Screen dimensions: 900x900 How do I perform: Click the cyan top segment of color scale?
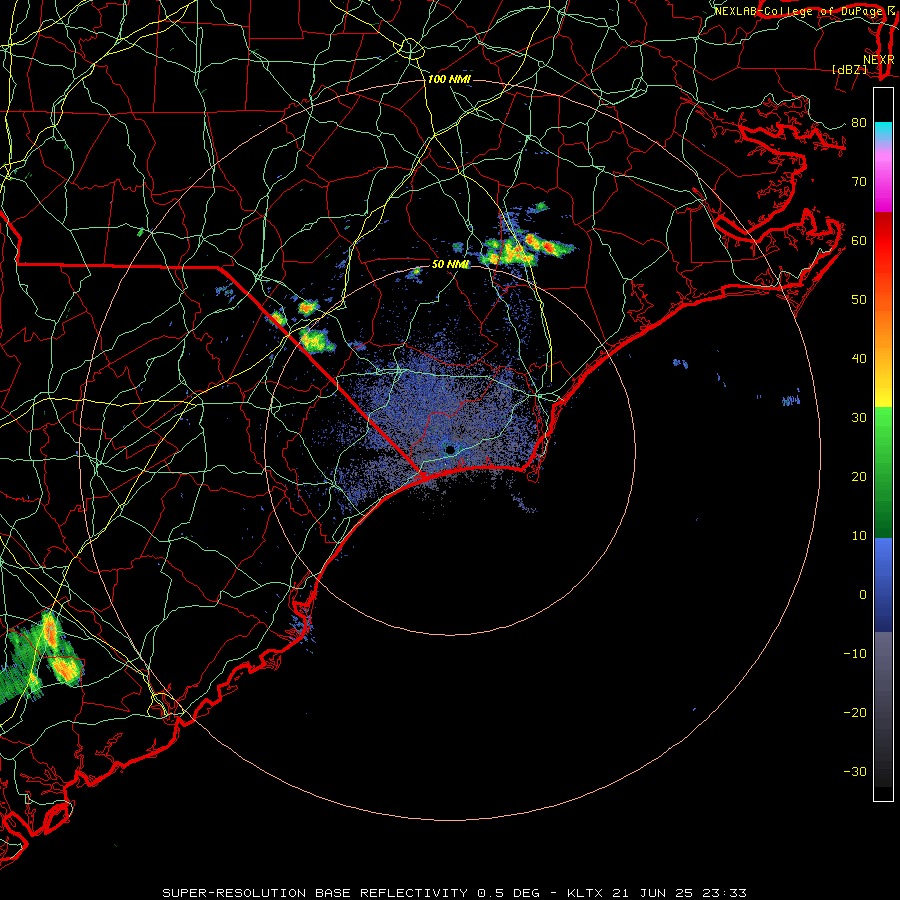[x=883, y=131]
